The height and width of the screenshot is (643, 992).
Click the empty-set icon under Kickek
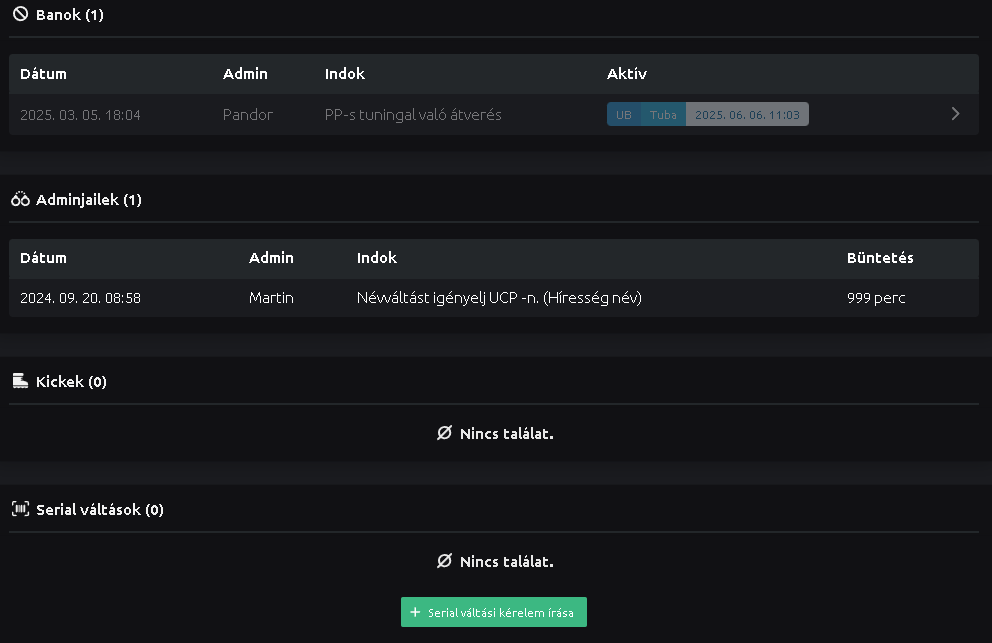tap(444, 434)
